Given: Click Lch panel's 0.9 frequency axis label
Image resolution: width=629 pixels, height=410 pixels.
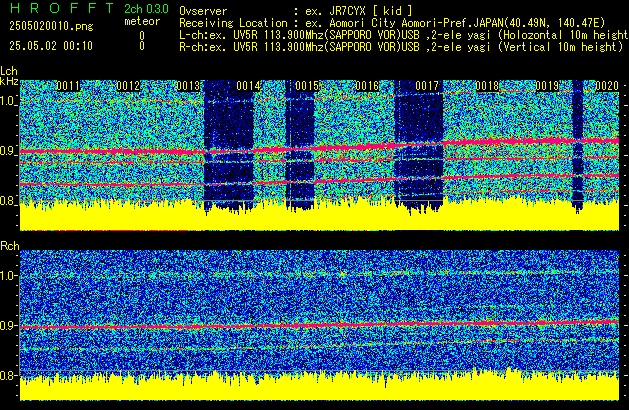Looking at the screenshot, I should [8, 151].
